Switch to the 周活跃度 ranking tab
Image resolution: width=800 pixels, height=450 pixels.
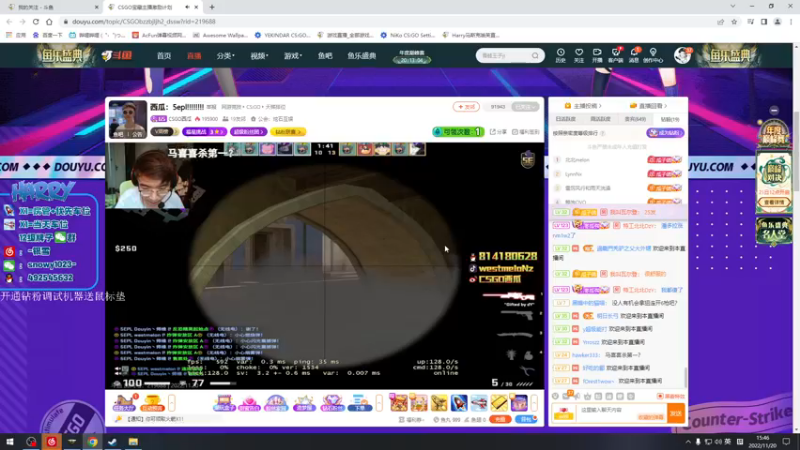tap(600, 119)
